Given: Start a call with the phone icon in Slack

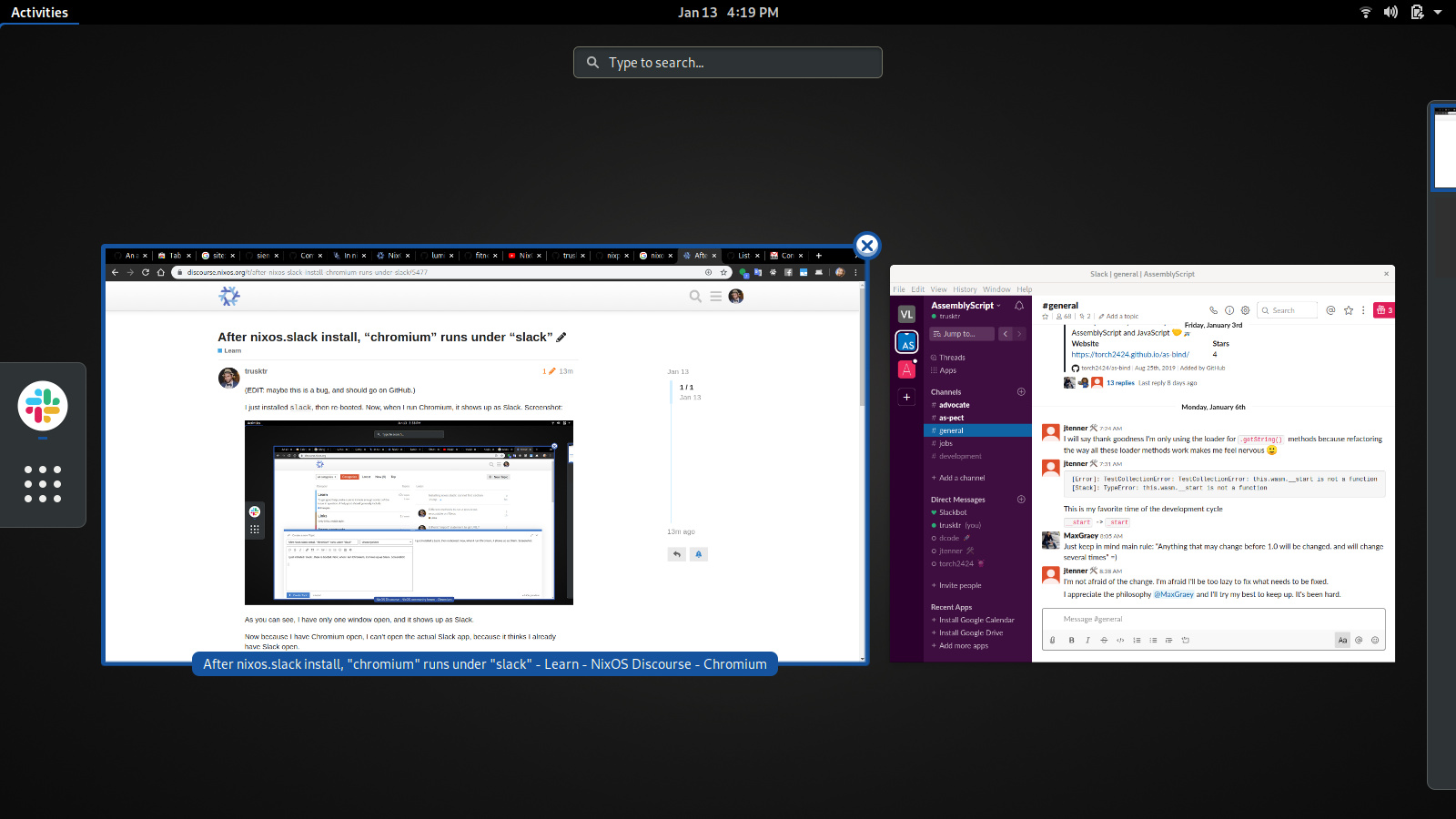Looking at the screenshot, I should [x=1213, y=310].
